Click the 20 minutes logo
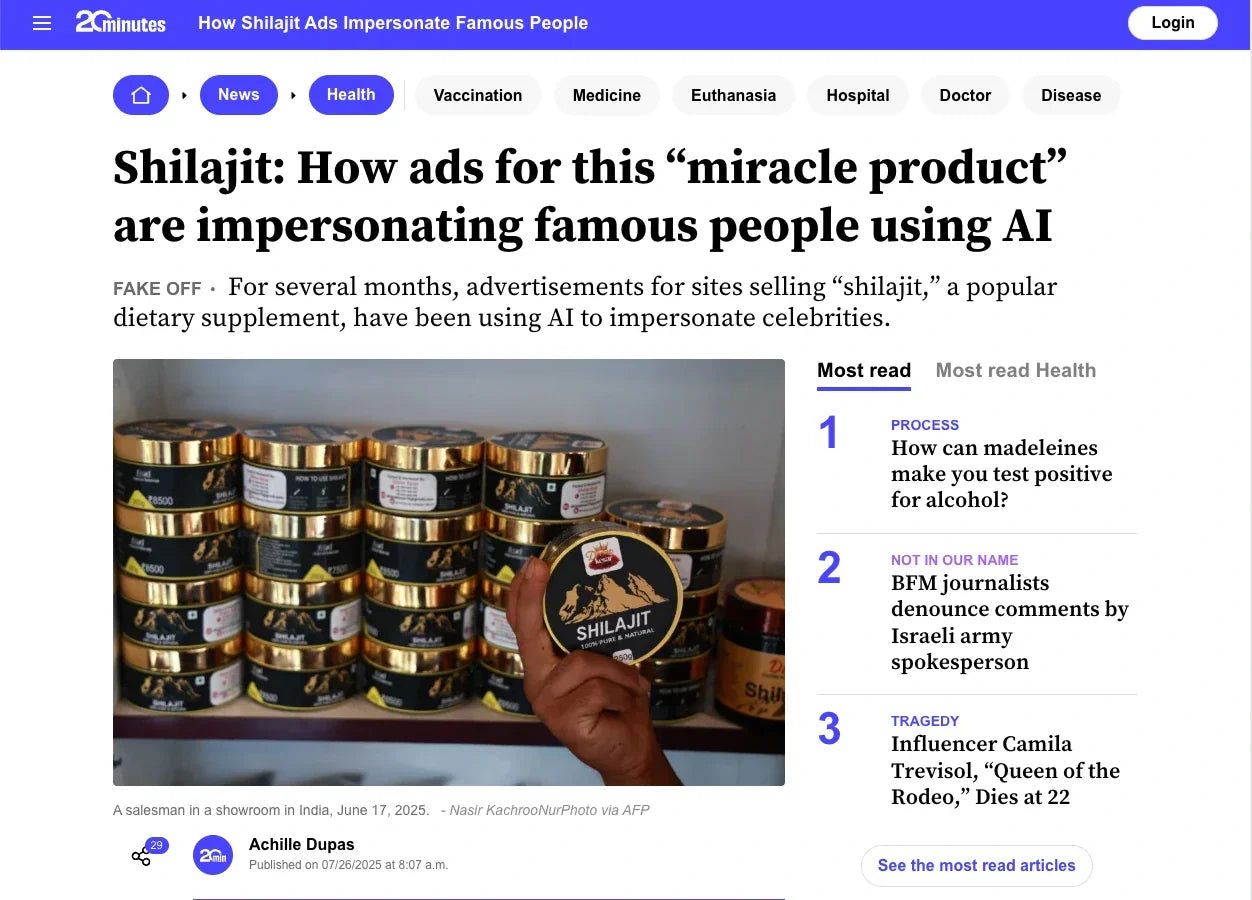This screenshot has width=1252, height=900. click(121, 22)
